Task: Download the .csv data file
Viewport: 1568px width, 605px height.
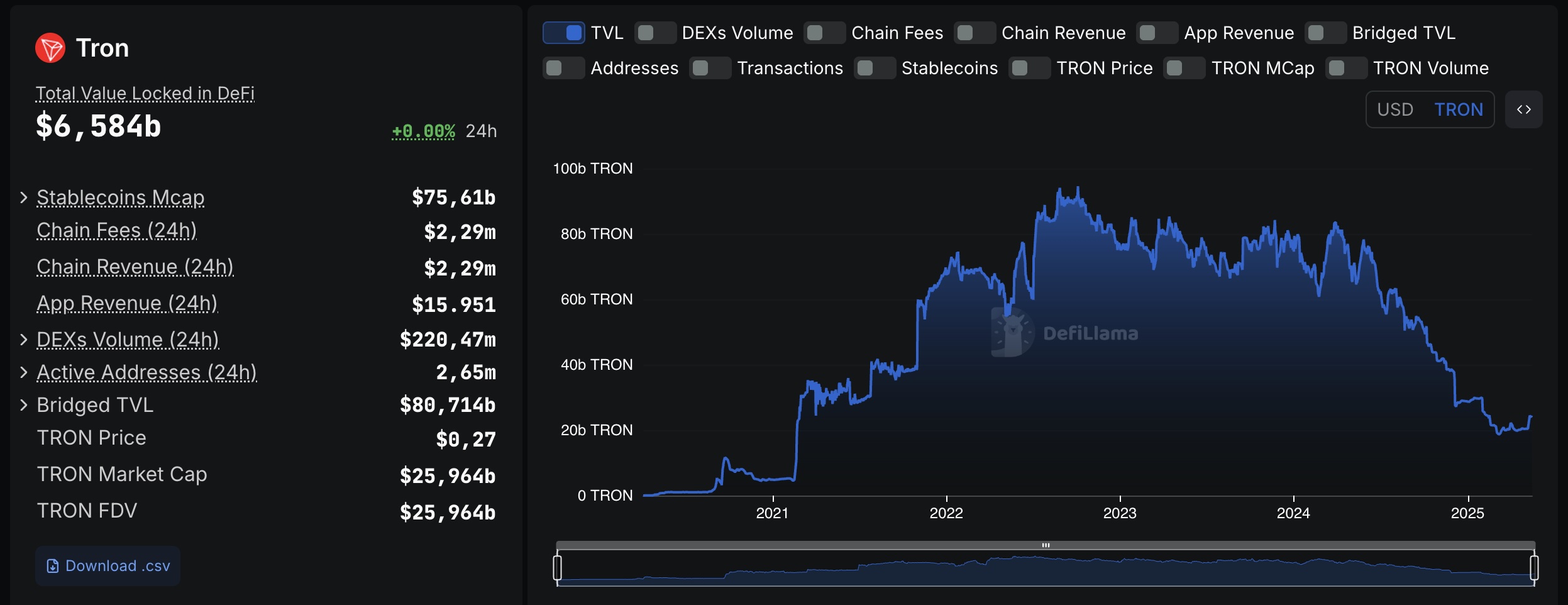Action: coord(108,566)
